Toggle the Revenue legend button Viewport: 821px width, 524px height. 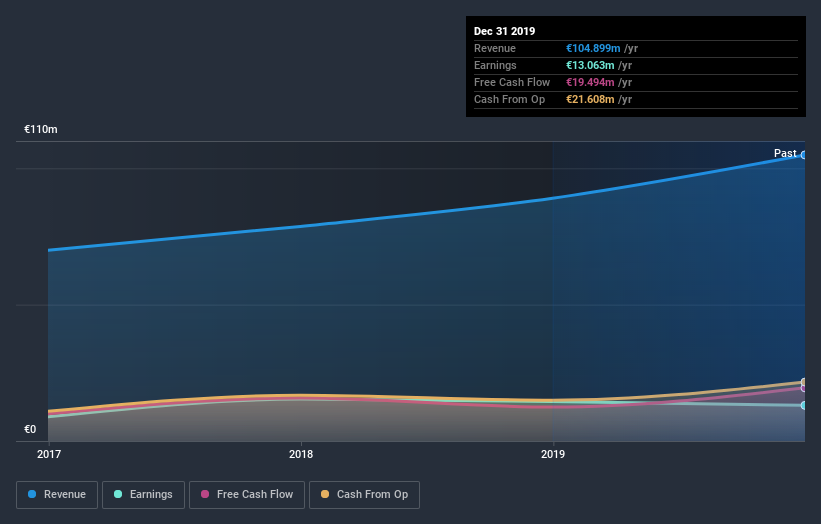point(57,495)
